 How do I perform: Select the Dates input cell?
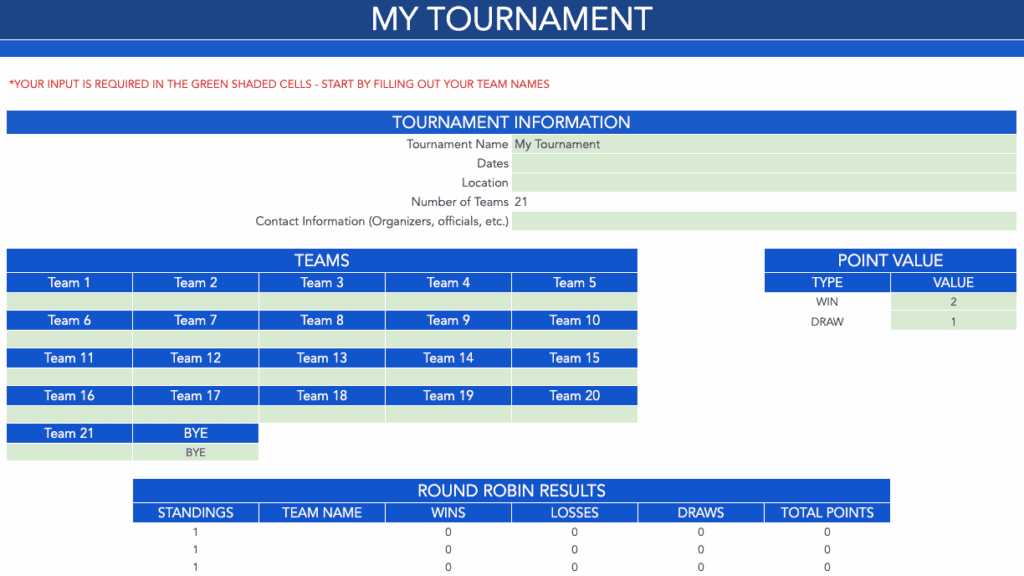[765, 163]
